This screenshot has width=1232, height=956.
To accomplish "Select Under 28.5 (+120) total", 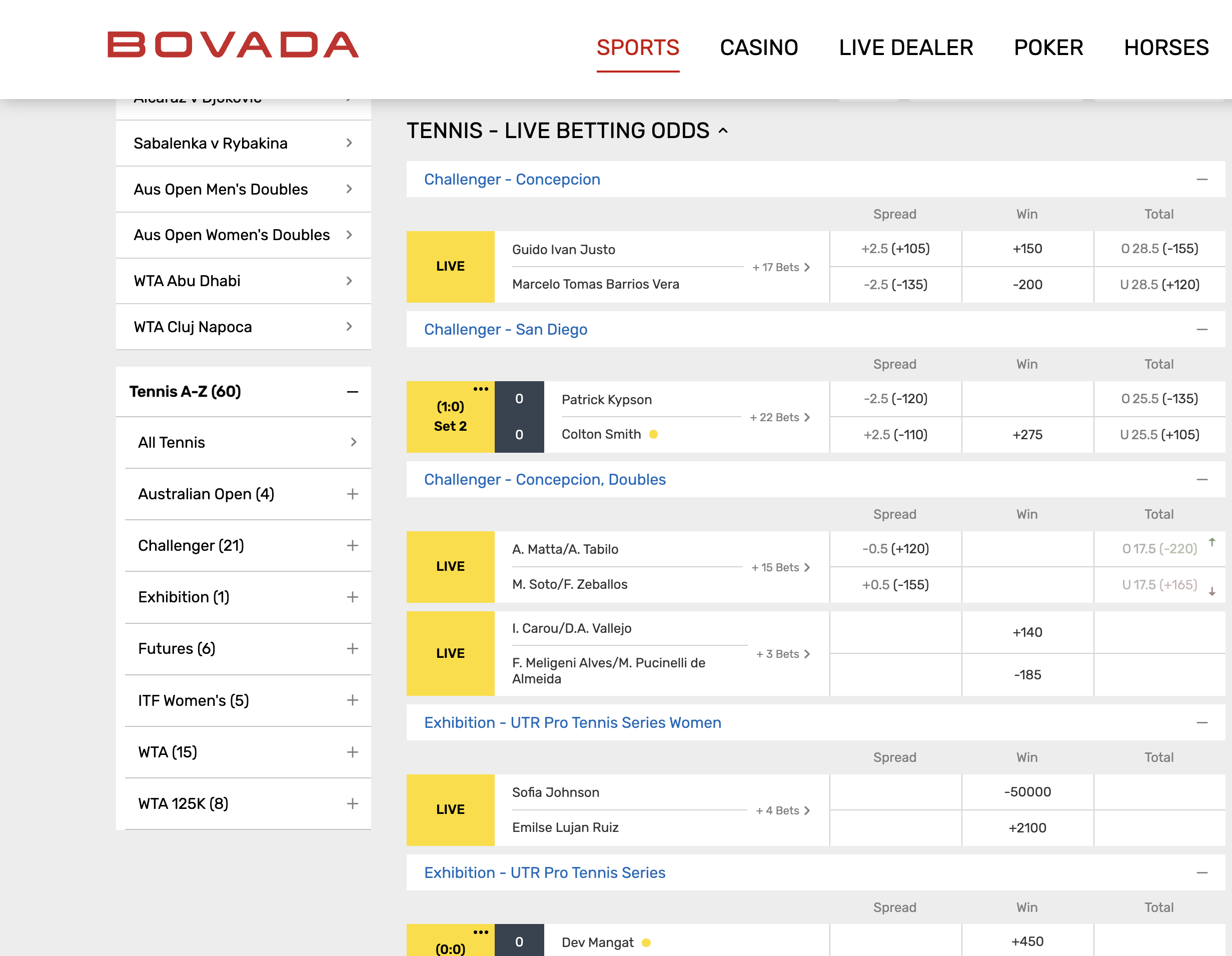I will (1159, 285).
